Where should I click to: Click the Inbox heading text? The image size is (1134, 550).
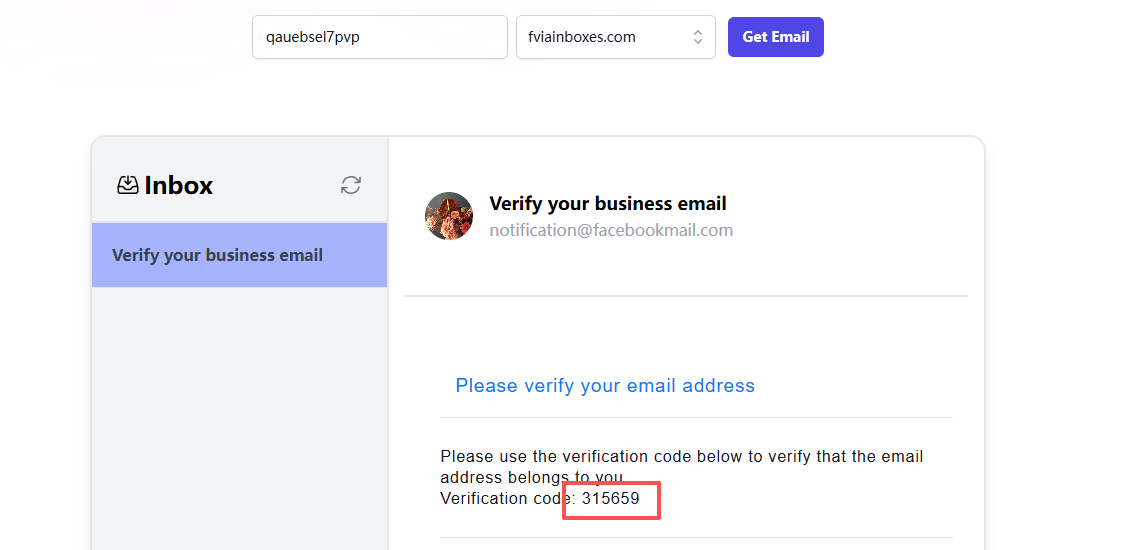tap(178, 185)
